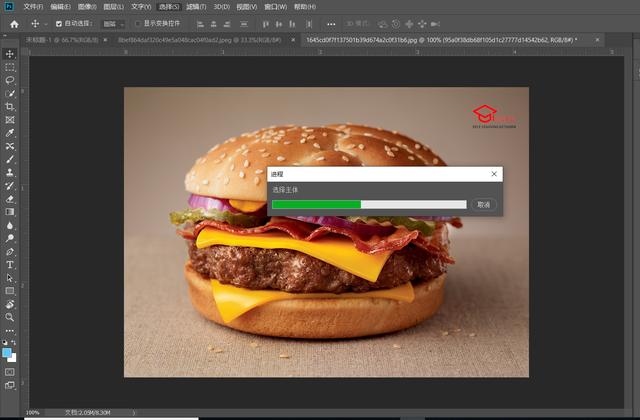Image resolution: width=640 pixels, height=420 pixels.
Task: Distribute vertically in options bar
Action: [244, 24]
